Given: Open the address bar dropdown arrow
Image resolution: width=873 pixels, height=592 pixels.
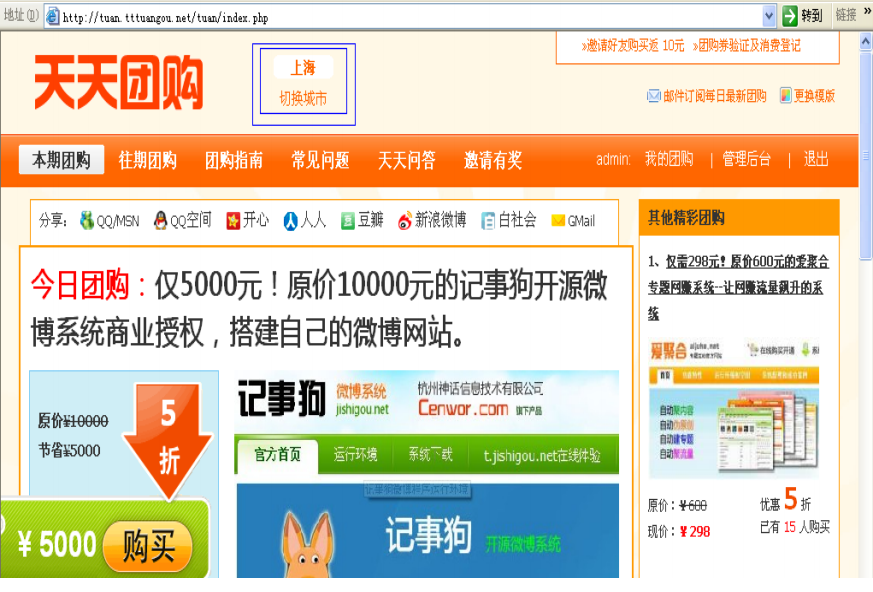Looking at the screenshot, I should tap(769, 16).
